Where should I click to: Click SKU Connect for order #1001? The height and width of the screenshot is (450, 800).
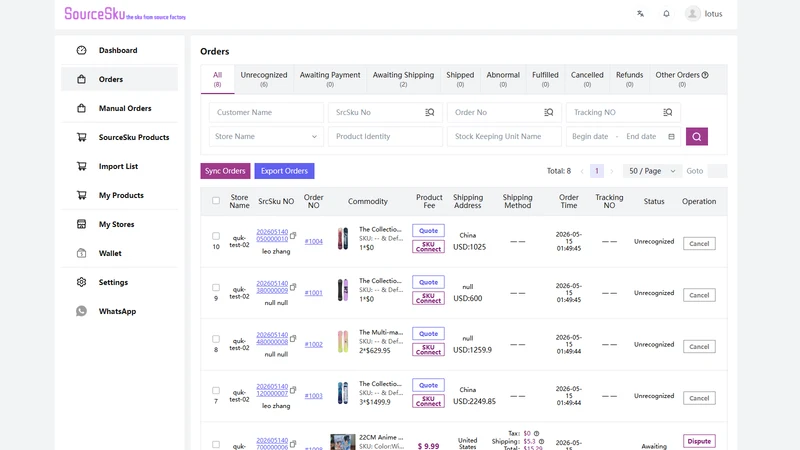coord(428,298)
